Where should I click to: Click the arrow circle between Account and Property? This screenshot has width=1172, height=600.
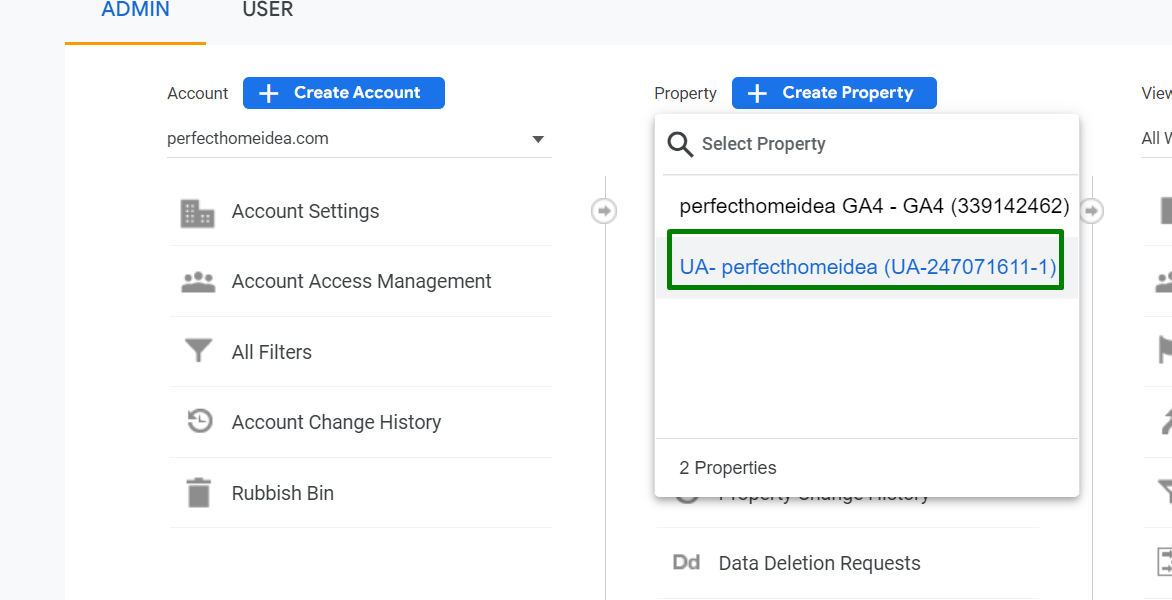coord(604,211)
